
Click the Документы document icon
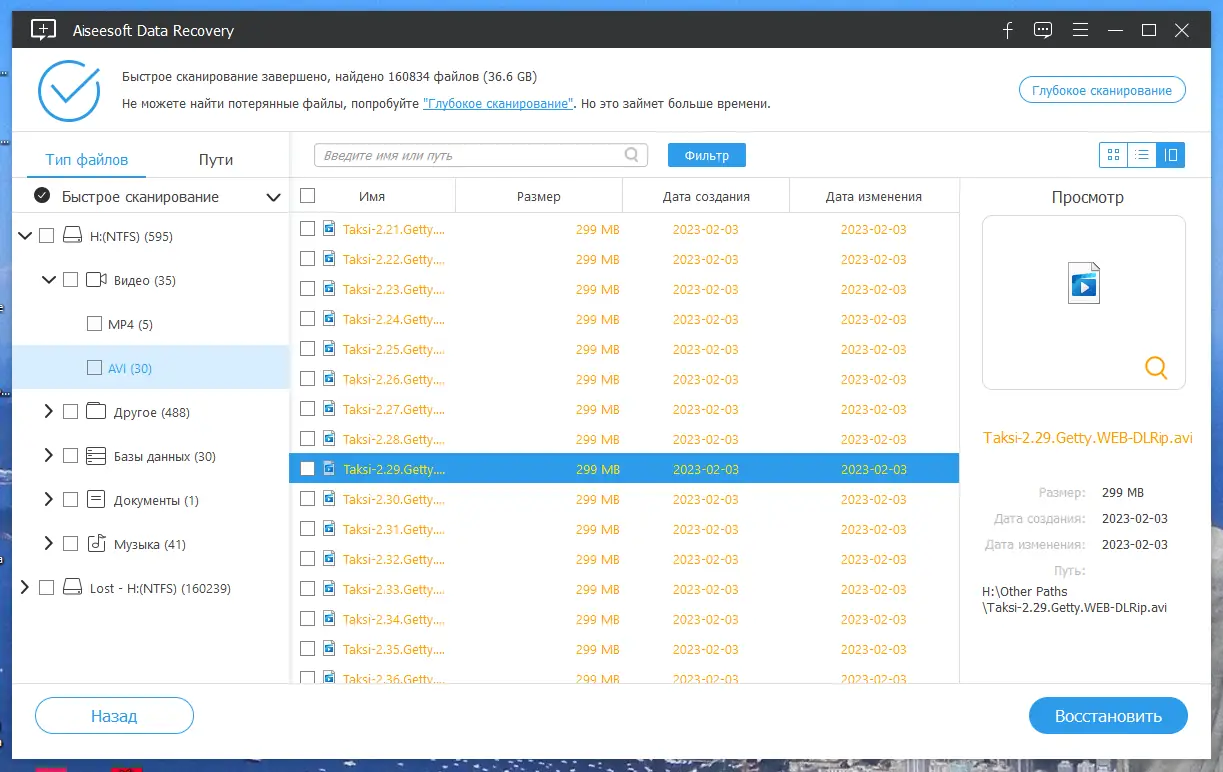[96, 500]
